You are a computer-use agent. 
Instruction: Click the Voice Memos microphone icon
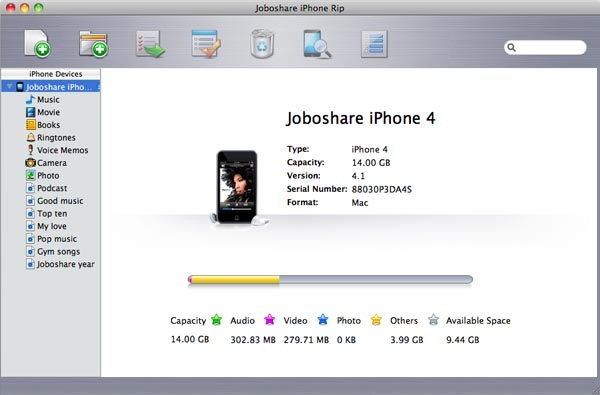tap(30, 150)
